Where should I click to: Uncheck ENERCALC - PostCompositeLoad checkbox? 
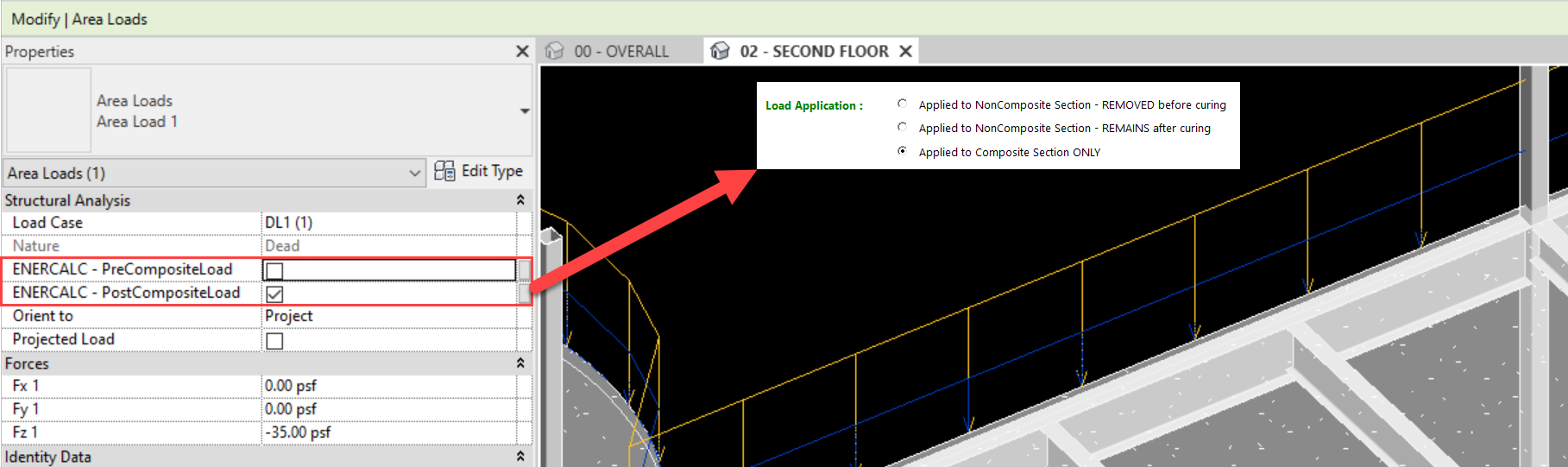coord(274,294)
